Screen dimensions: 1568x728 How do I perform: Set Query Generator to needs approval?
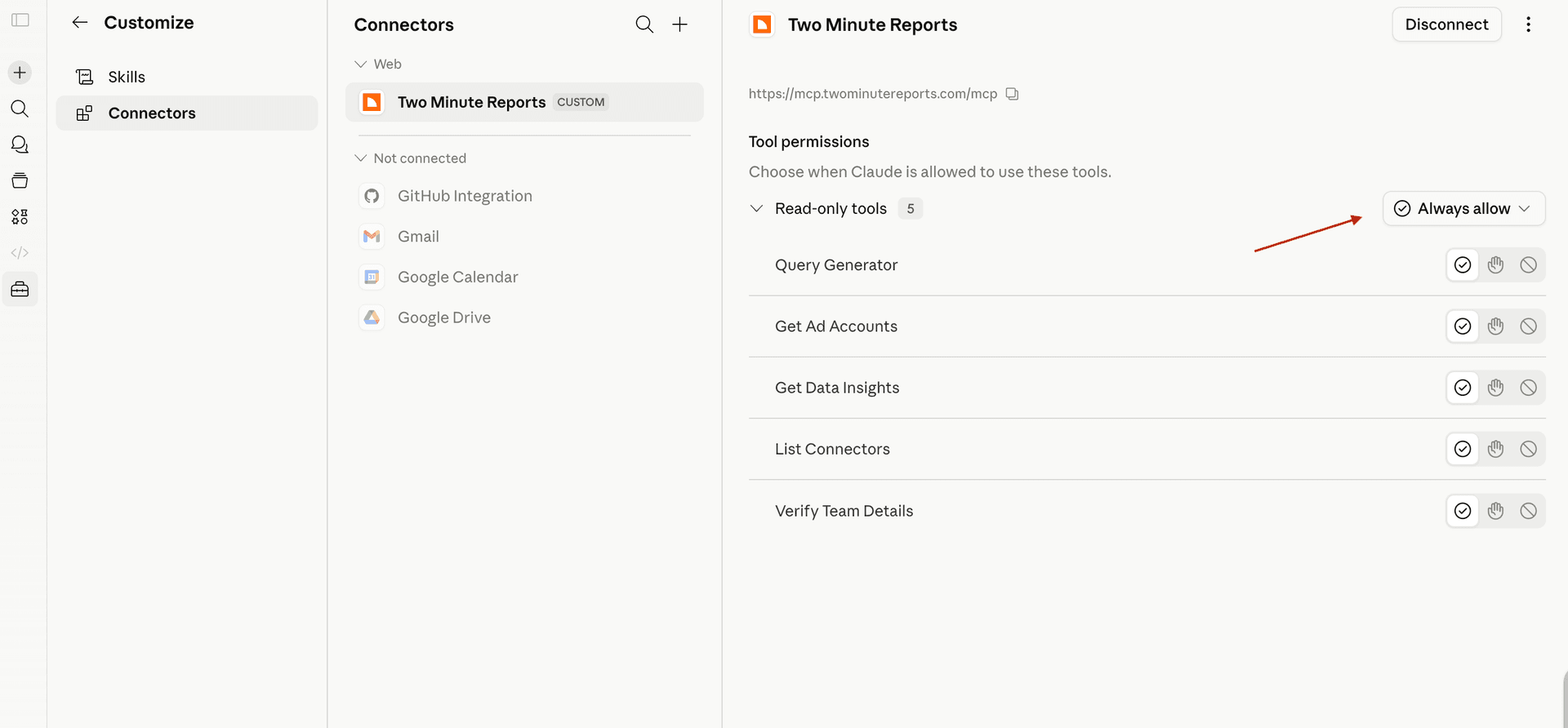click(x=1495, y=265)
